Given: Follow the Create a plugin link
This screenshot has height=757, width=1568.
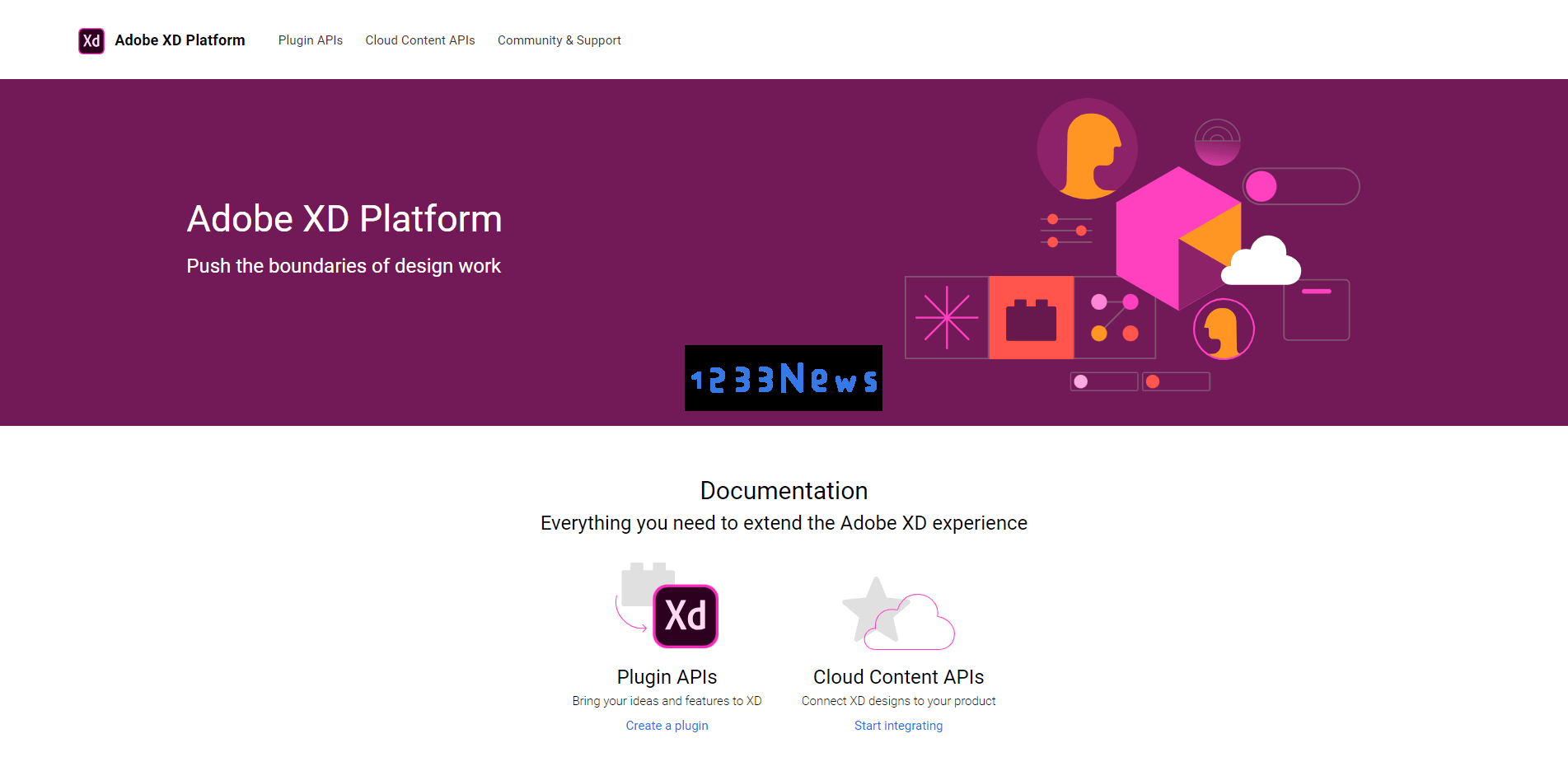Looking at the screenshot, I should (667, 726).
